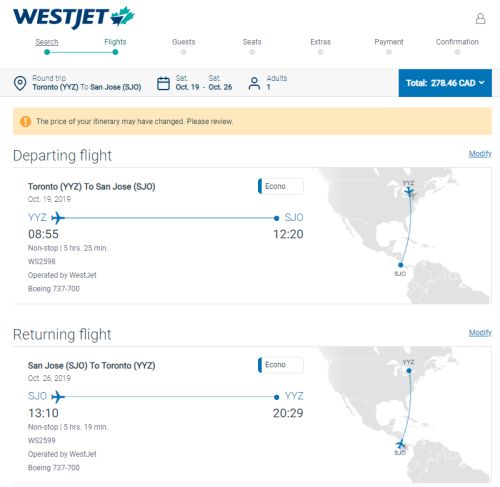Click the WestJet logo
This screenshot has width=500, height=487.
click(x=74, y=17)
